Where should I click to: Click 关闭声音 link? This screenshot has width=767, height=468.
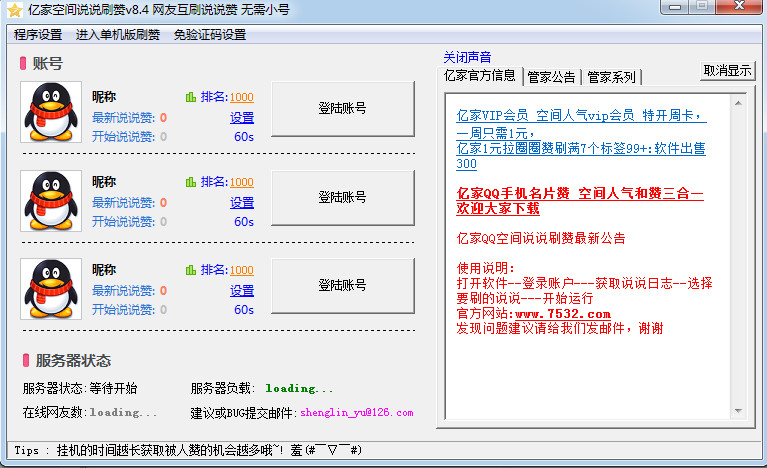[467, 57]
